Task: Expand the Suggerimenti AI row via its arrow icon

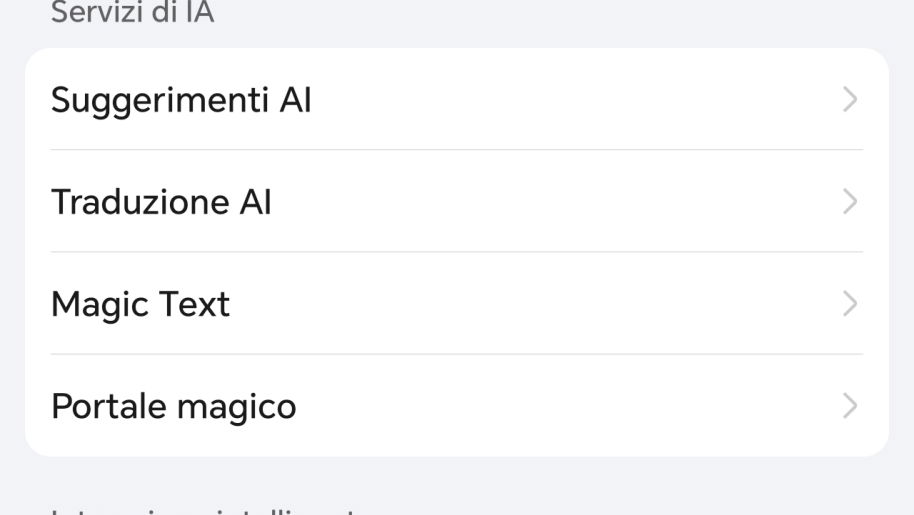Action: pyautogui.click(x=850, y=100)
